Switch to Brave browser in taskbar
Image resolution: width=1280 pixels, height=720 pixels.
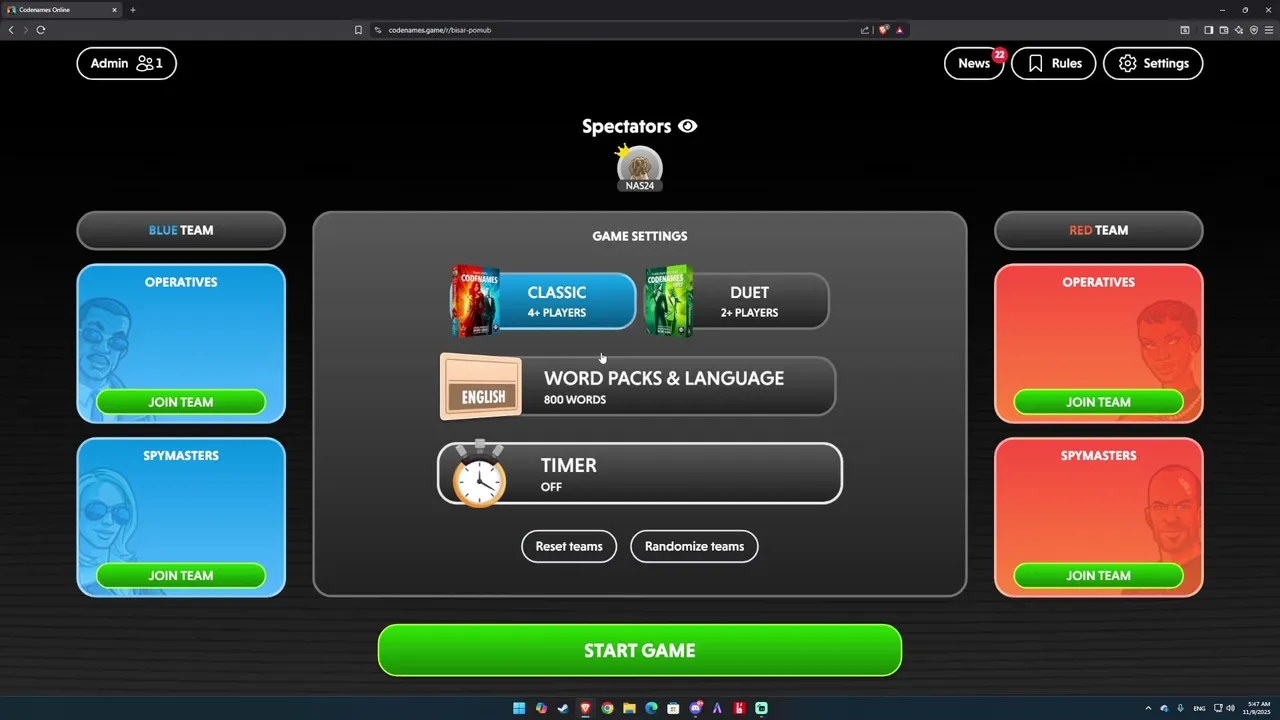585,708
